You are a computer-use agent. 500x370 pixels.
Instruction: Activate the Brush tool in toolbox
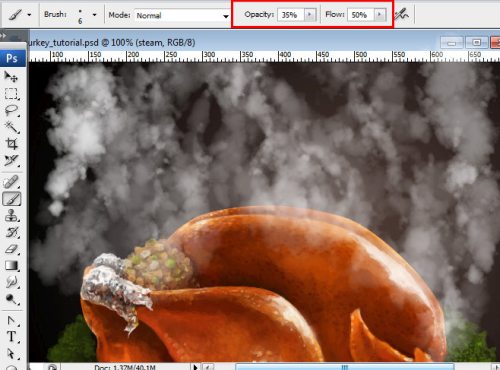click(12, 199)
